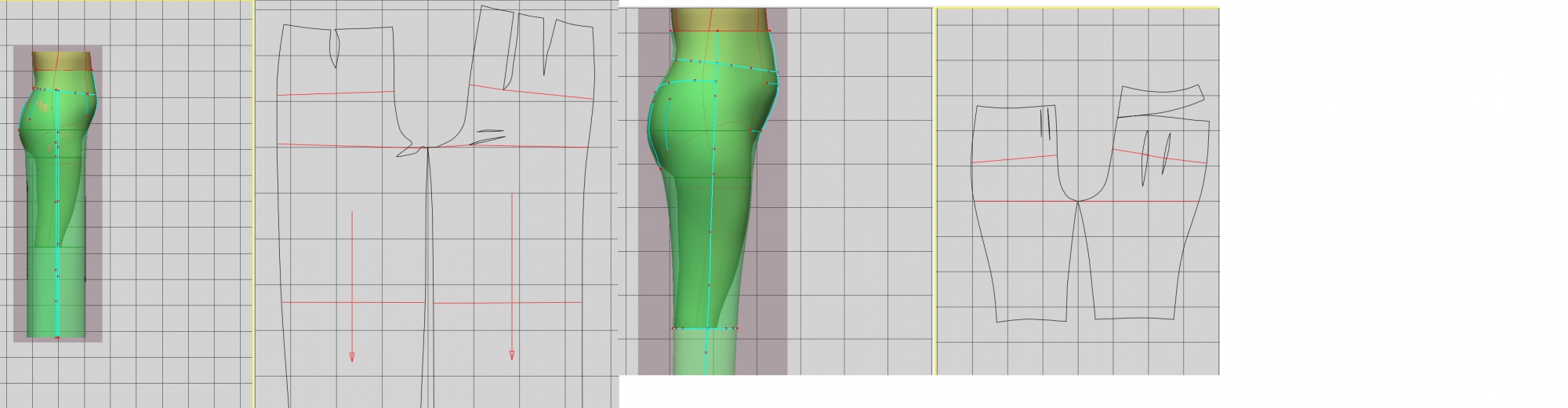
Task: Pick the second waist dart on right trouser piece
Action: point(550,47)
